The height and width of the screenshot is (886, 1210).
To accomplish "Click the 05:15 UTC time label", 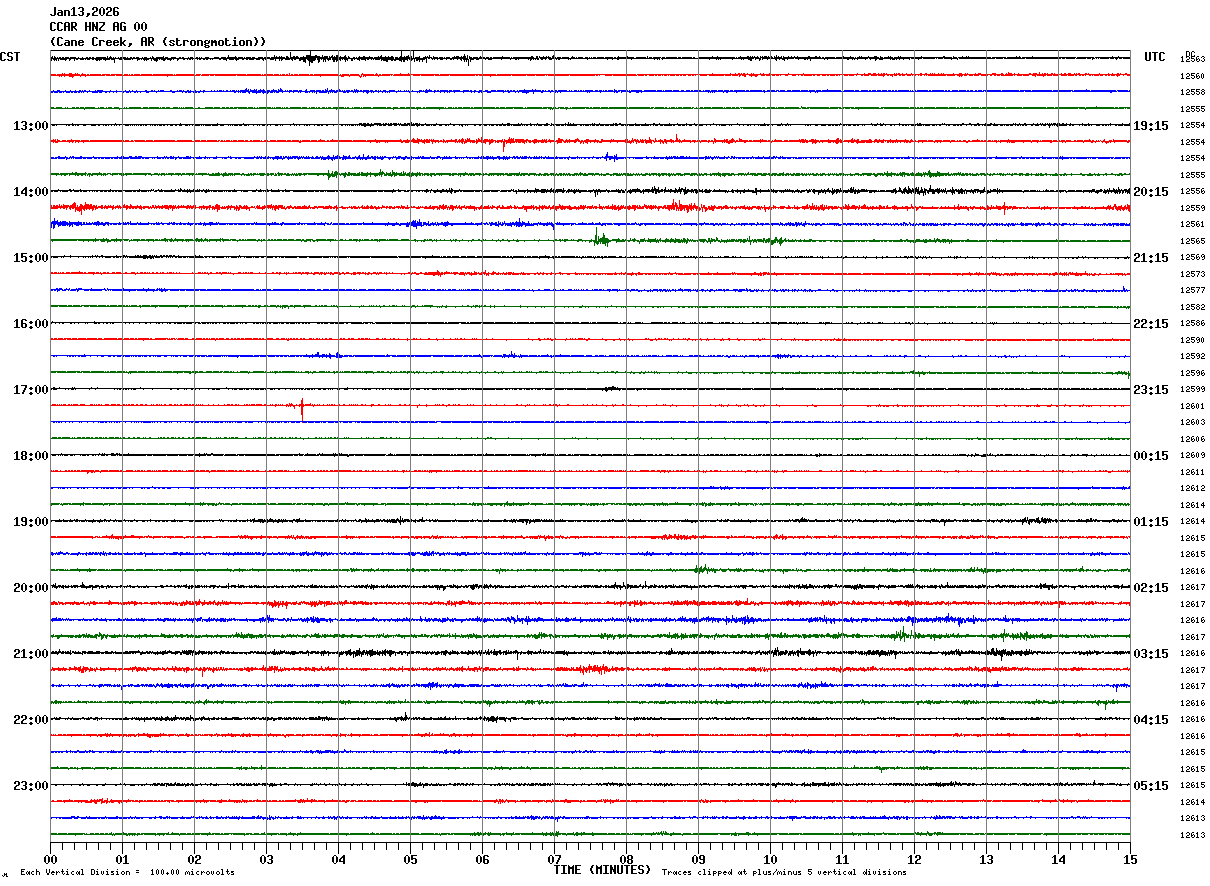I will [x=1150, y=786].
